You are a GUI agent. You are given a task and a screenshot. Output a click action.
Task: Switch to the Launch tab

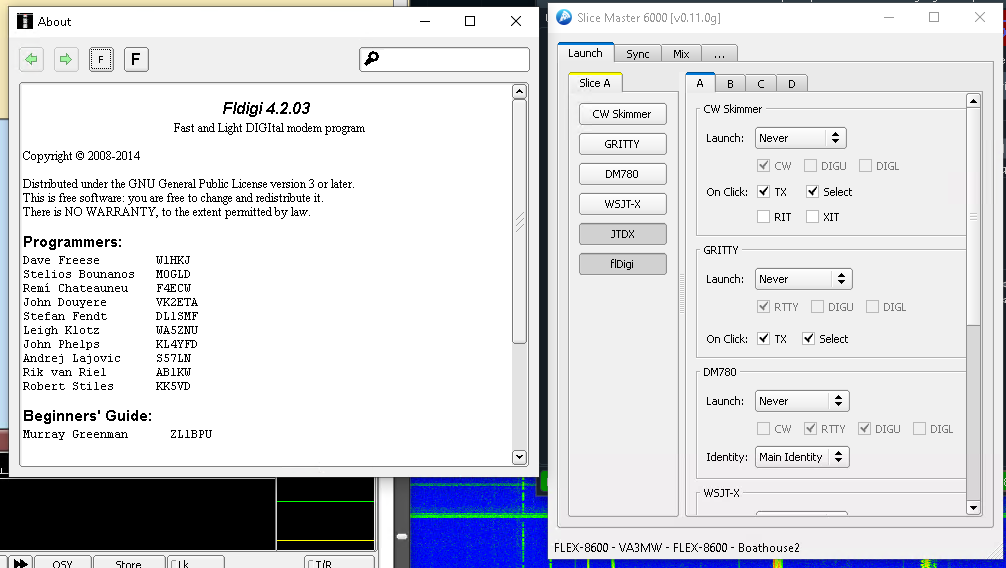(585, 53)
